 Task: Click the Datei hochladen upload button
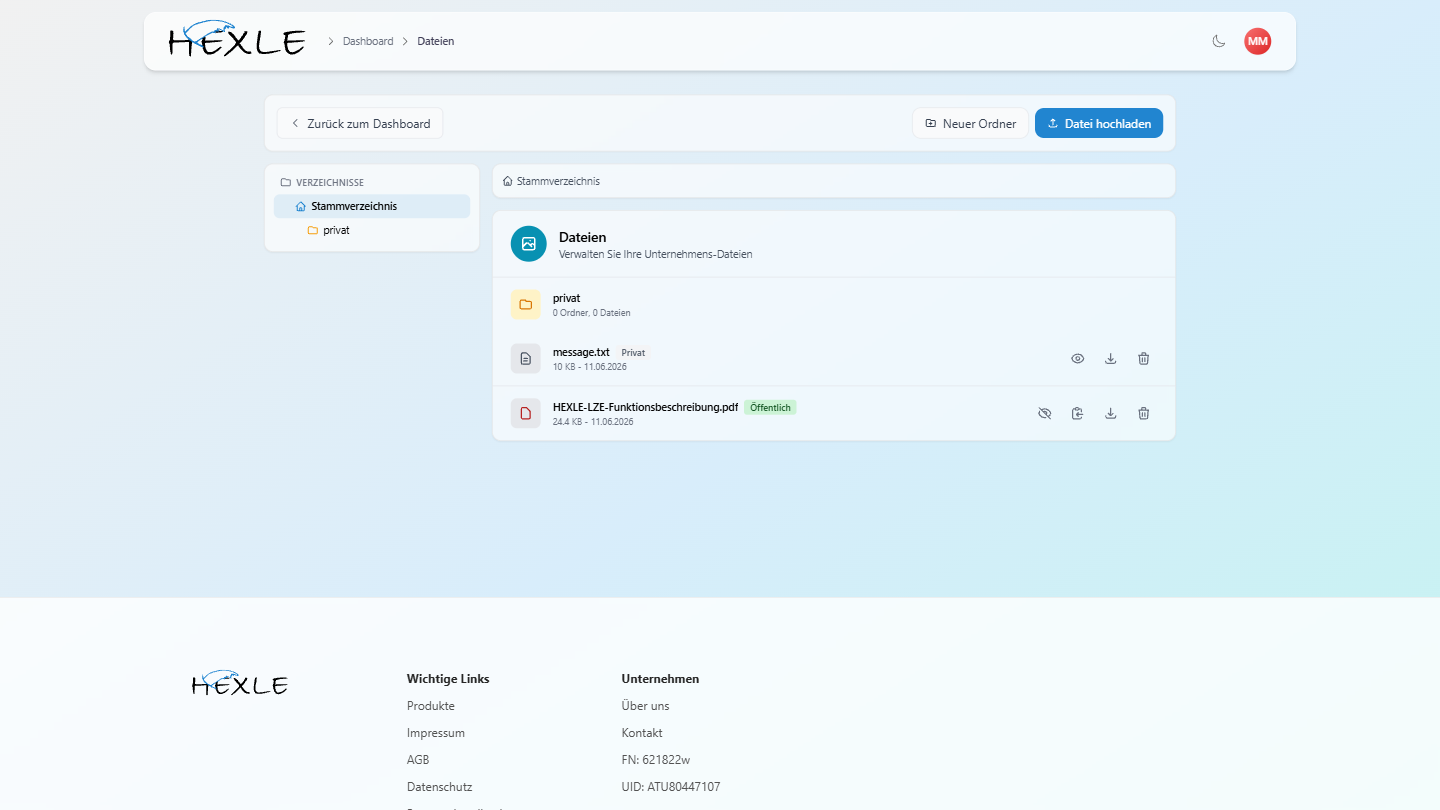[x=1099, y=124]
